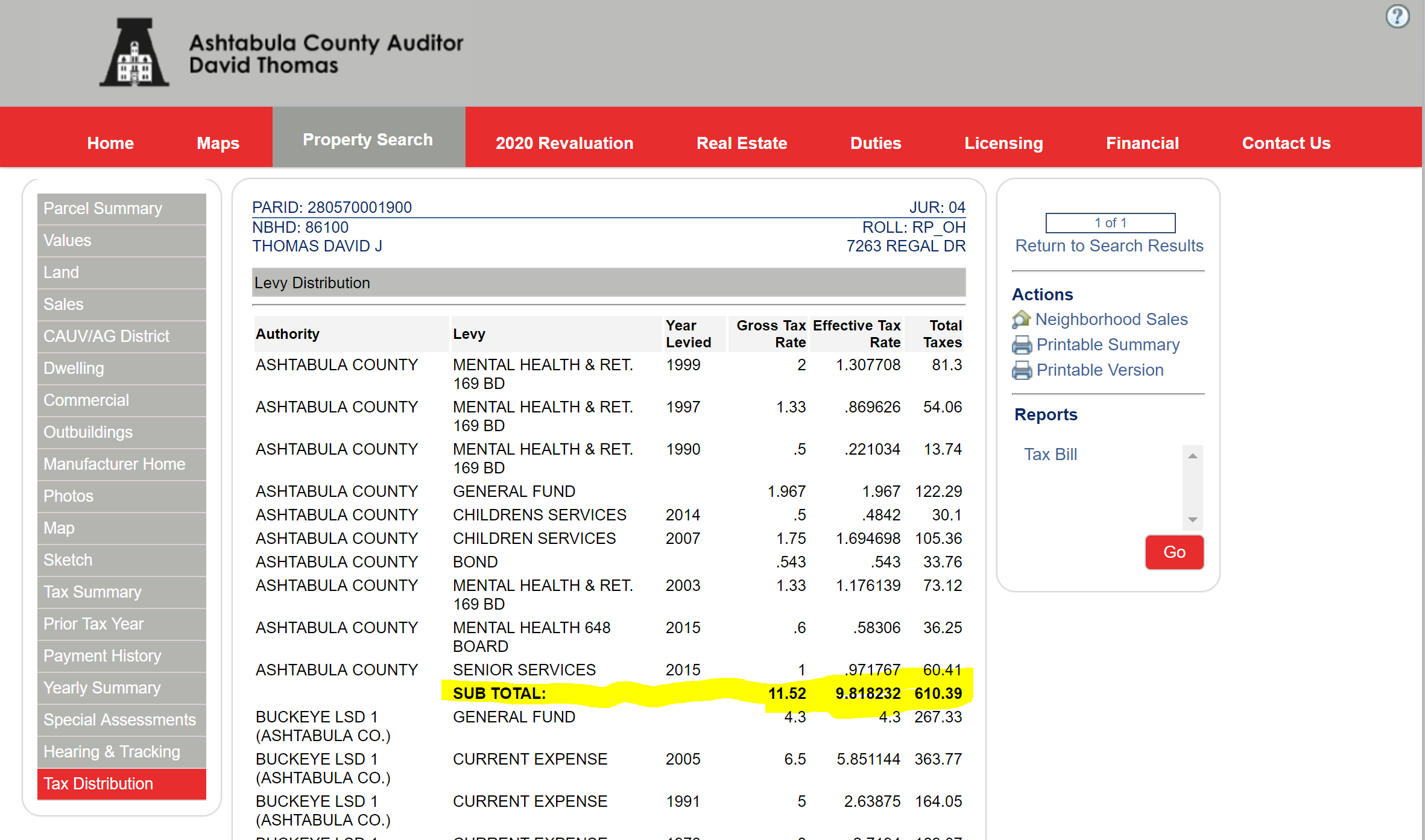Open the 2020 Revaluation menu
Screen dimensions: 1425x840
[x=564, y=143]
